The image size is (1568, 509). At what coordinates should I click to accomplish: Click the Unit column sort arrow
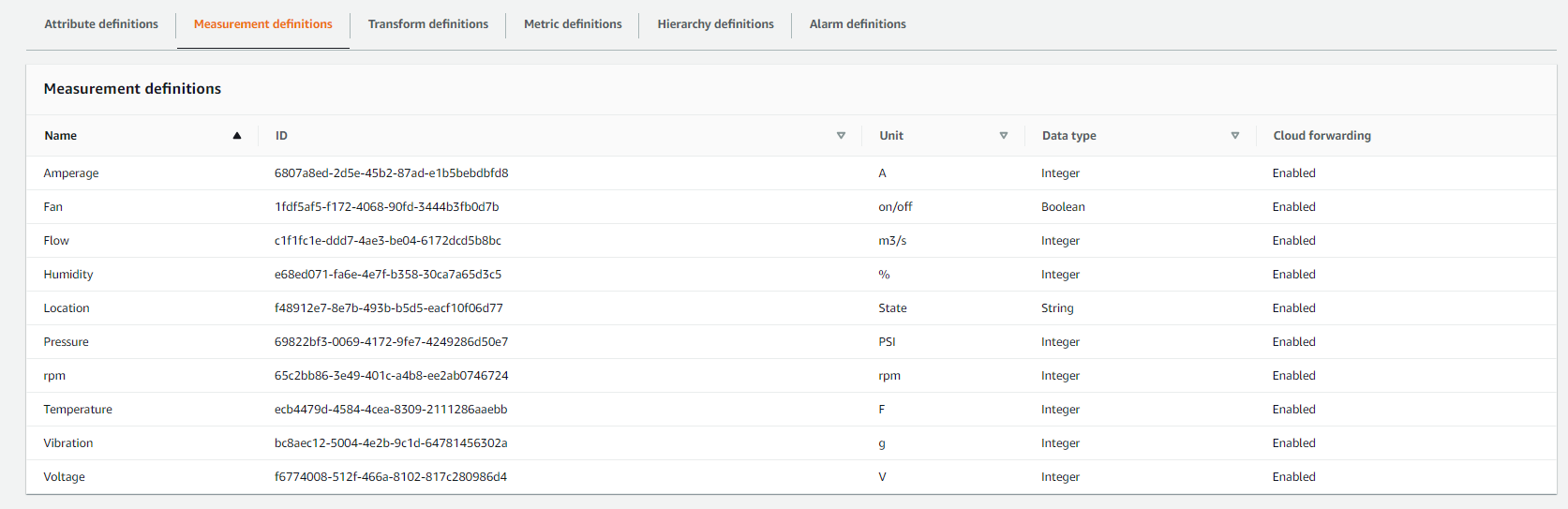click(x=1003, y=136)
